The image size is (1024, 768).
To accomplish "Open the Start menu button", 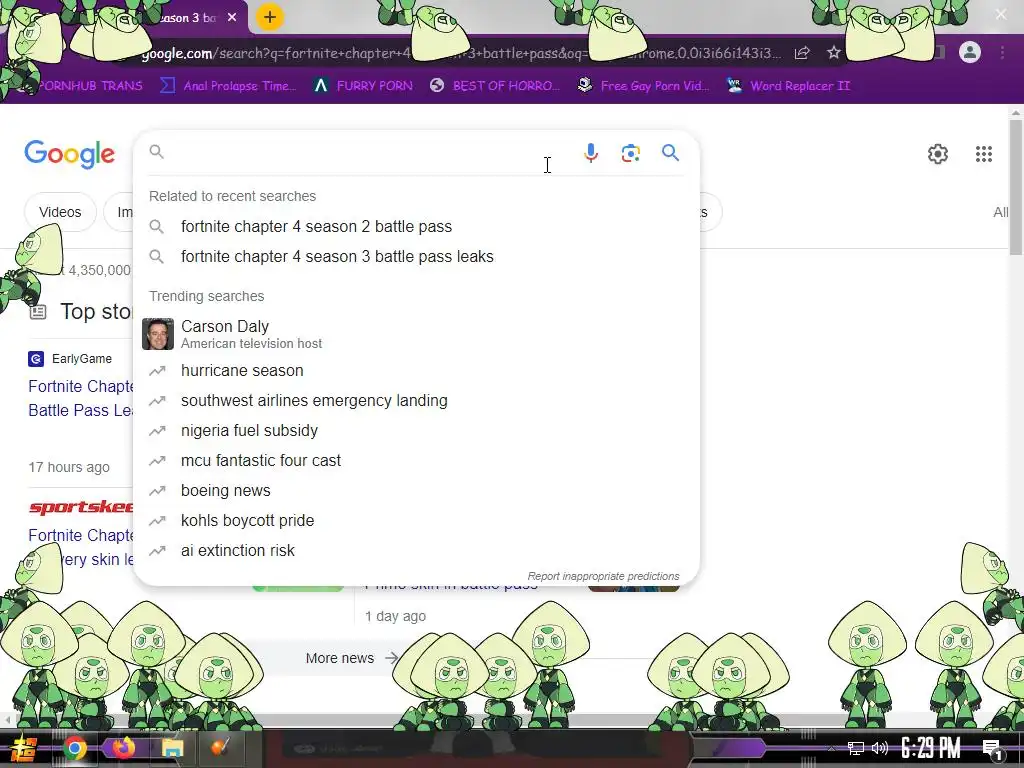I will pyautogui.click(x=24, y=748).
